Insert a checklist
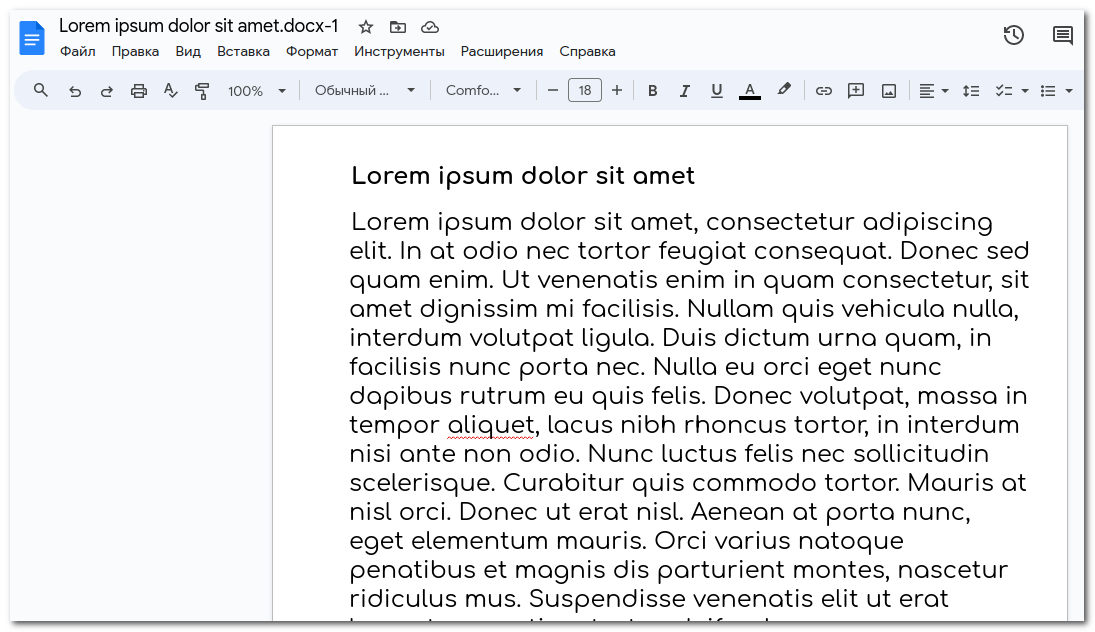The width and height of the screenshot is (1095, 632). 1004,91
